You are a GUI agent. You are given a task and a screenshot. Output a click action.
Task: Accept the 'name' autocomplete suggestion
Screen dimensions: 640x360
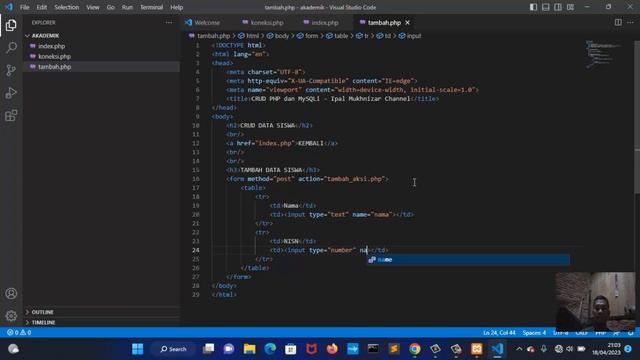click(x=468, y=260)
